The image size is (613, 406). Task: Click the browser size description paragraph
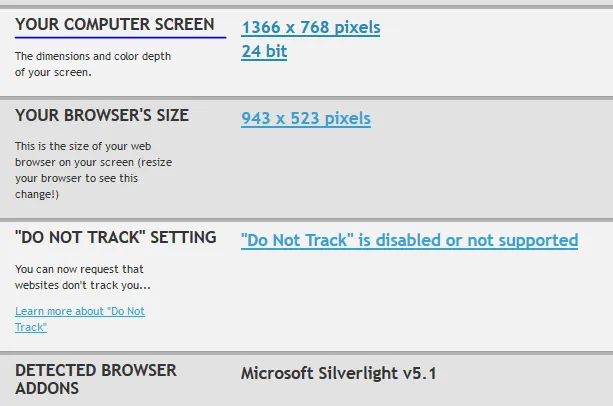point(93,170)
